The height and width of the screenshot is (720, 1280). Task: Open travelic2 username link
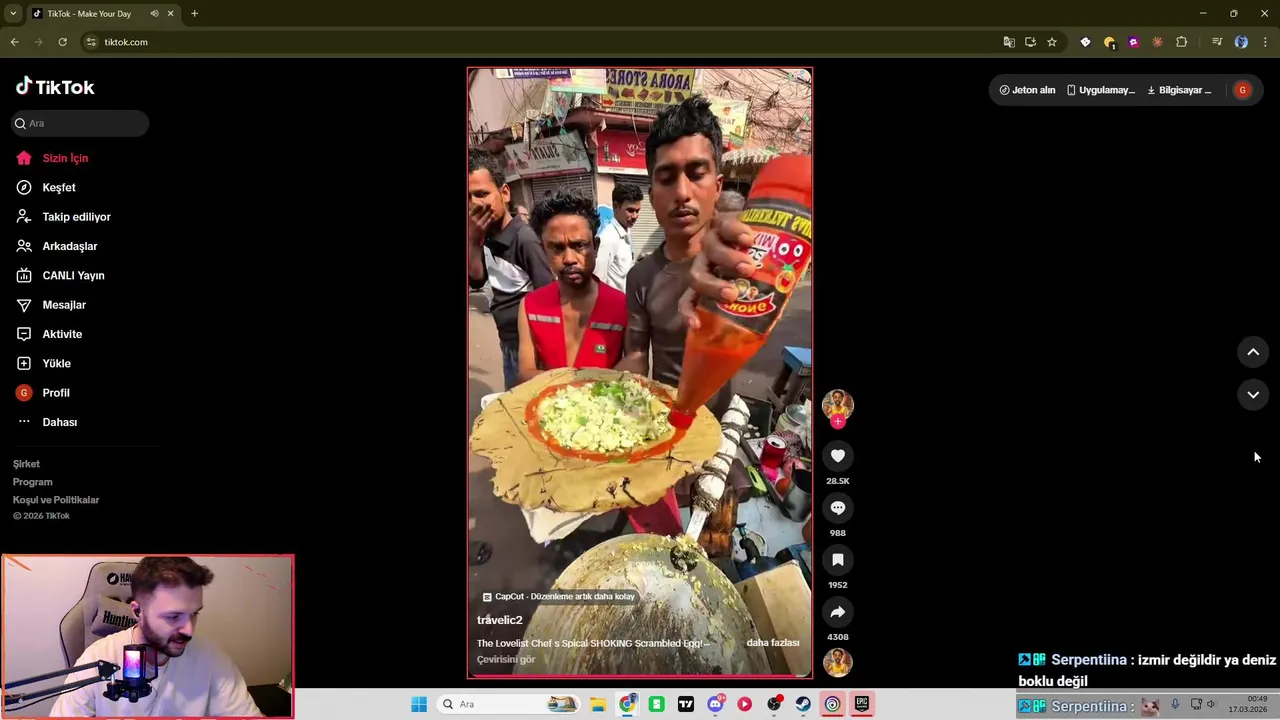pyautogui.click(x=500, y=620)
